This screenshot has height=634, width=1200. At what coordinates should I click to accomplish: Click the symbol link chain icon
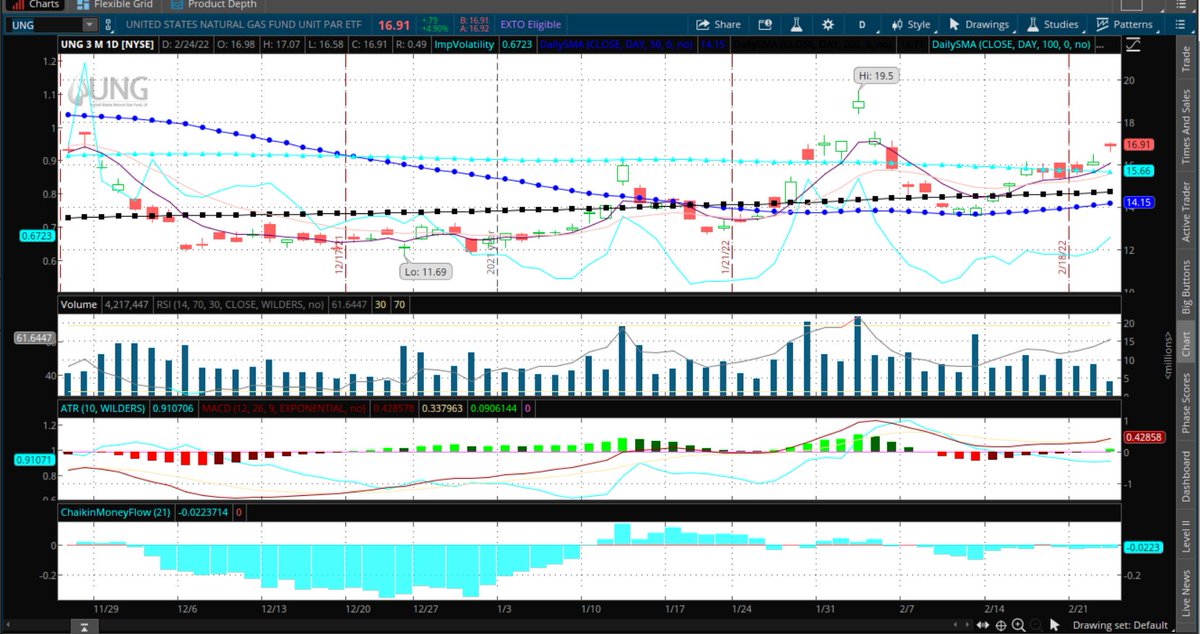tap(108, 24)
